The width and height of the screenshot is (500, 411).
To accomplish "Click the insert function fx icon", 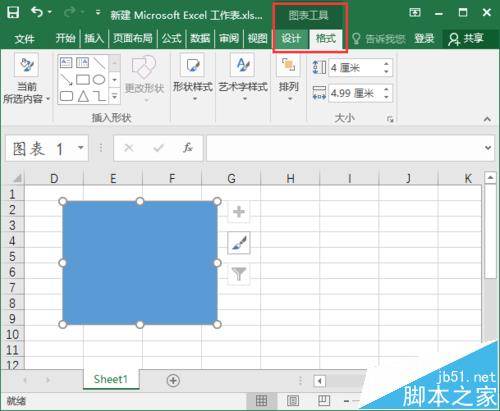I will [x=188, y=148].
